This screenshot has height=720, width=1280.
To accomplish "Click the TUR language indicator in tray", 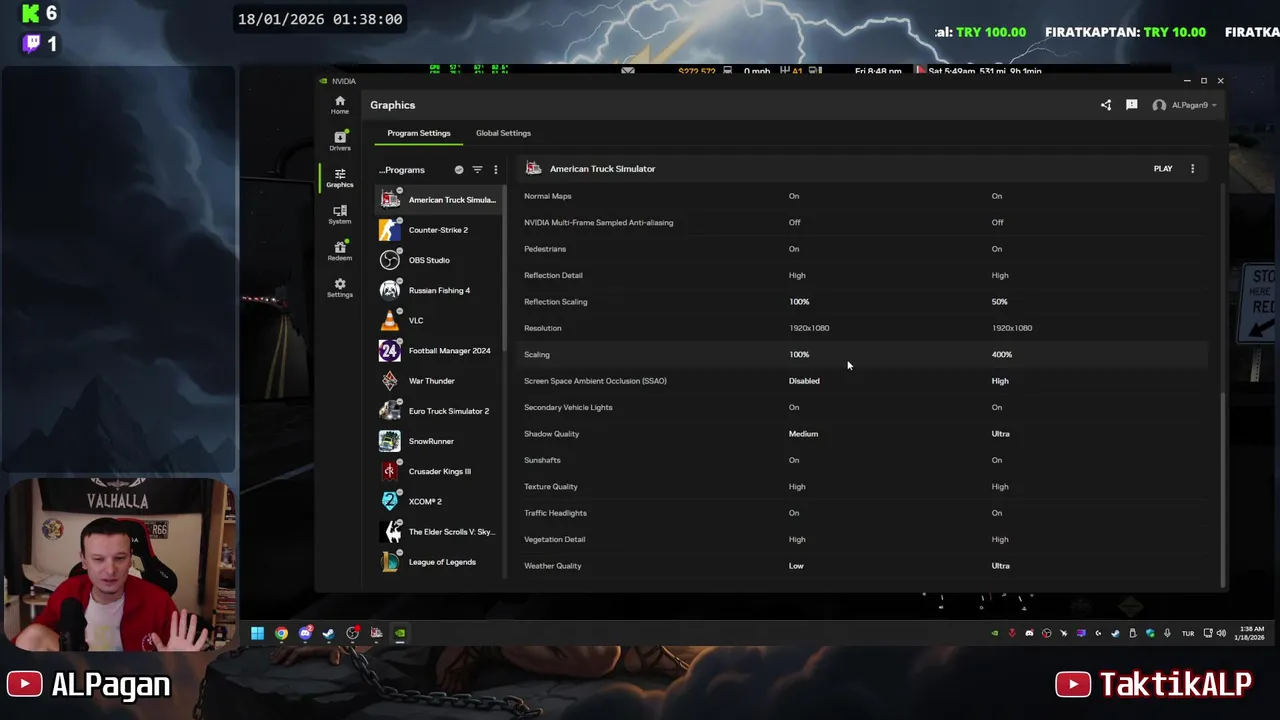I will 1188,633.
